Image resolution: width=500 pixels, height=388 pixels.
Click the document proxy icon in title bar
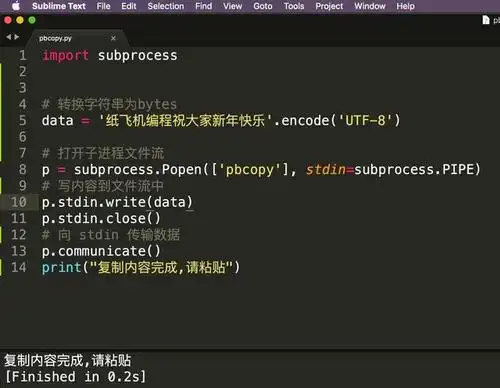pyautogui.click(x=486, y=20)
